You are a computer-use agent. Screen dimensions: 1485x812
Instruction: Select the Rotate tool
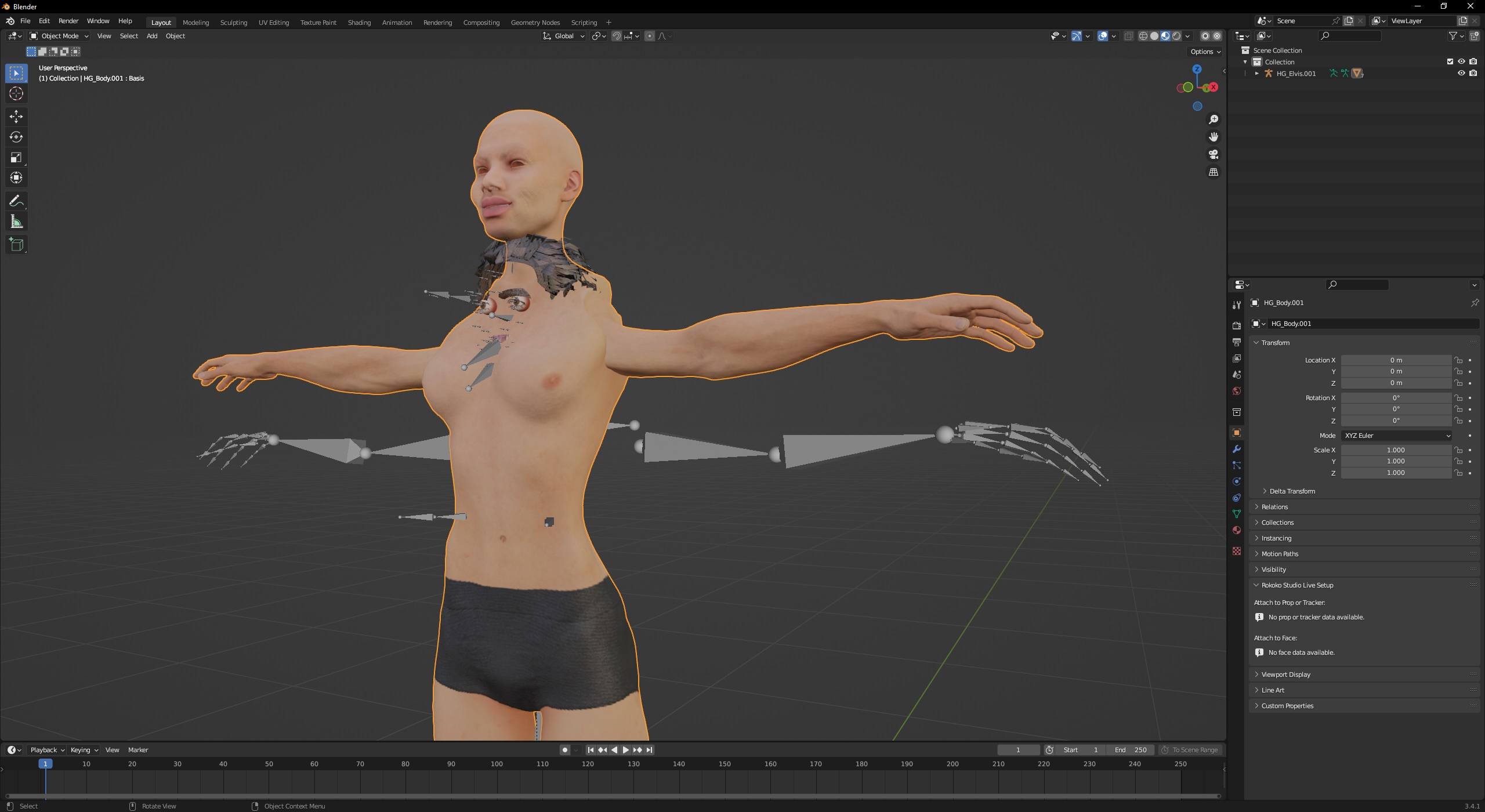tap(16, 137)
